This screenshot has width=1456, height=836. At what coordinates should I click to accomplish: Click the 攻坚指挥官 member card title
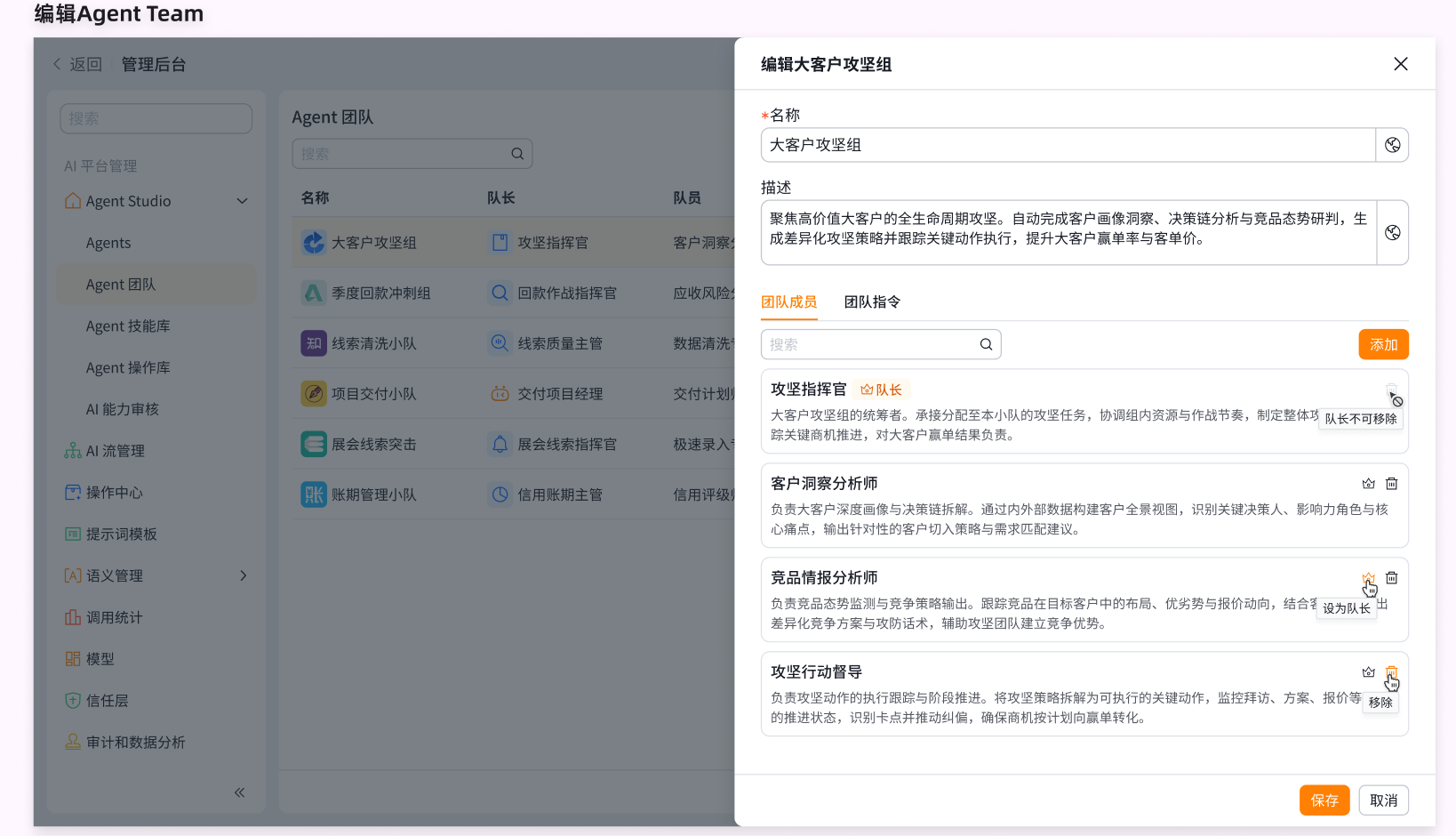(x=809, y=390)
